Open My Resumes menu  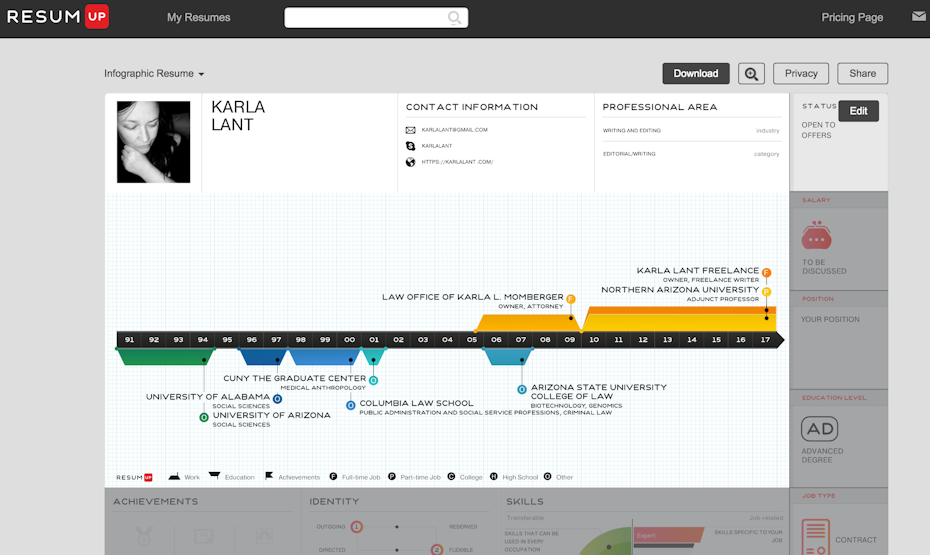198,18
